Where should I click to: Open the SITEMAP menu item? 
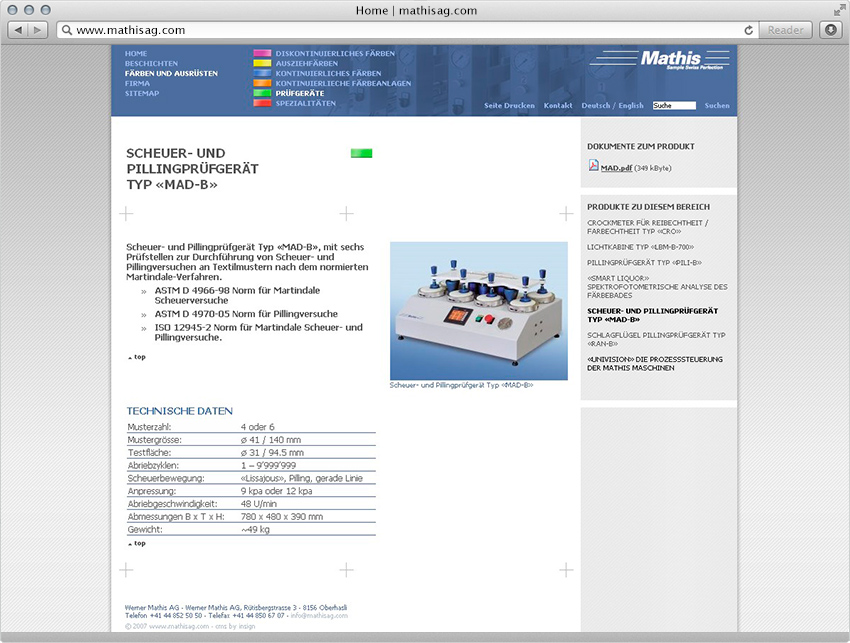(142, 93)
